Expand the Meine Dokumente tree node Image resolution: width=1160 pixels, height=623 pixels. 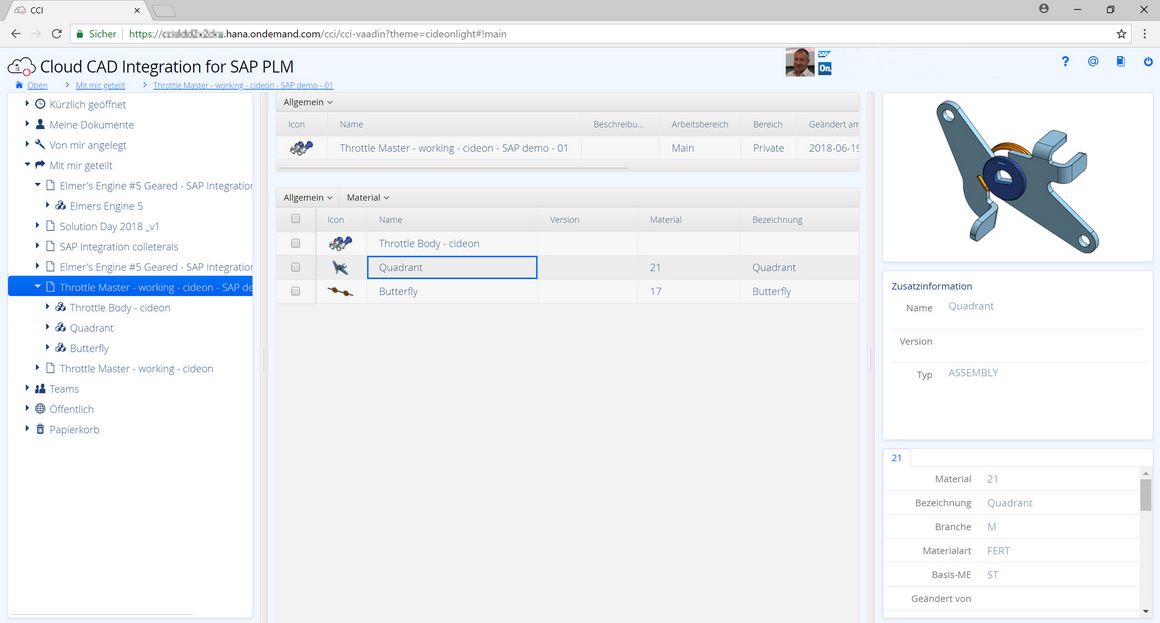[27, 124]
